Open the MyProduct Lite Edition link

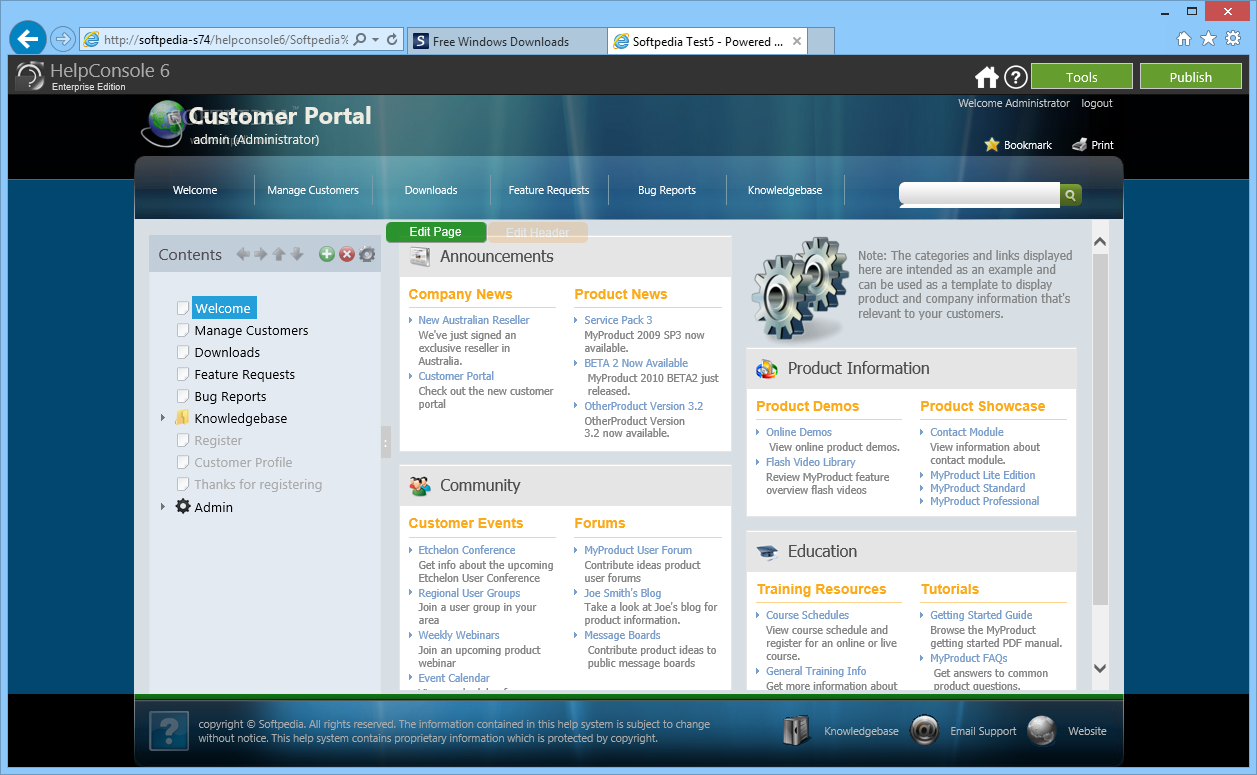click(x=983, y=475)
